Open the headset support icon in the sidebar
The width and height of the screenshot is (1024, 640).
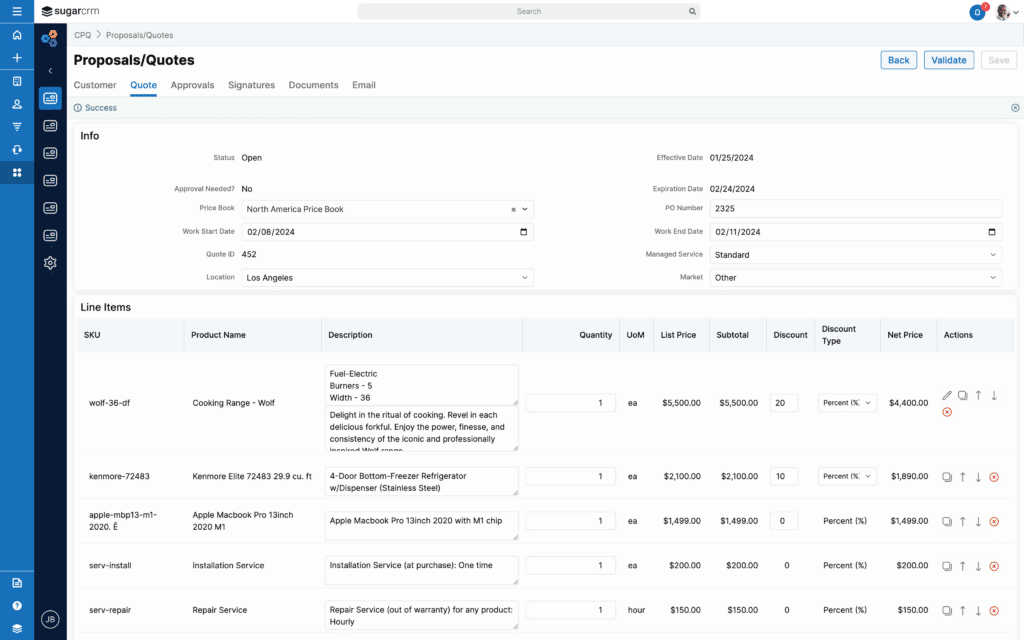point(17,150)
